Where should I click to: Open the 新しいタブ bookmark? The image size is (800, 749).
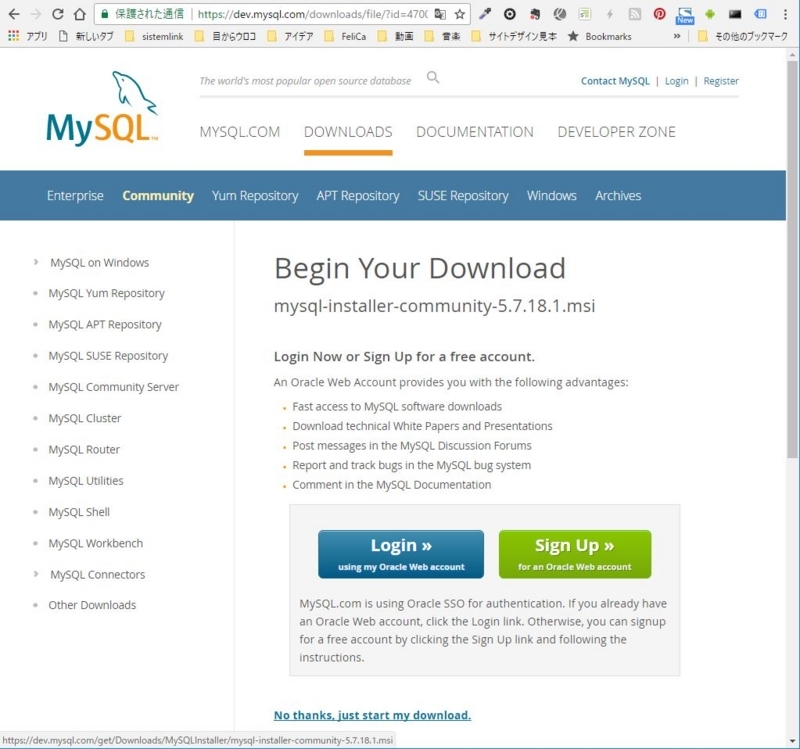pos(86,36)
